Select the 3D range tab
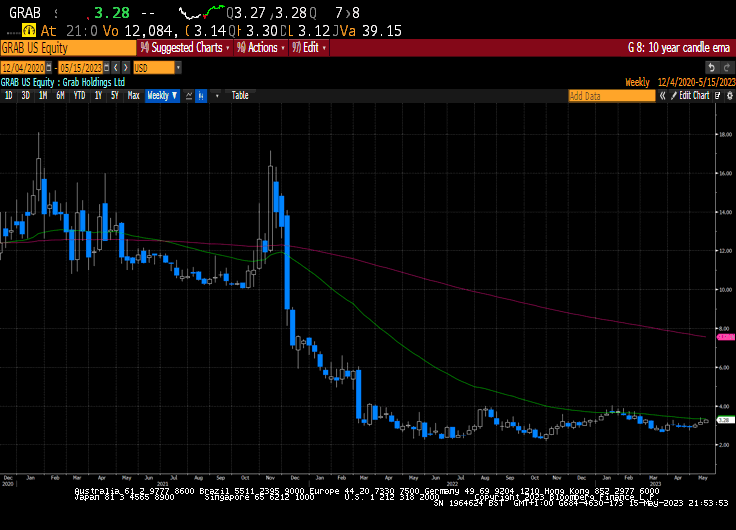 [26, 96]
